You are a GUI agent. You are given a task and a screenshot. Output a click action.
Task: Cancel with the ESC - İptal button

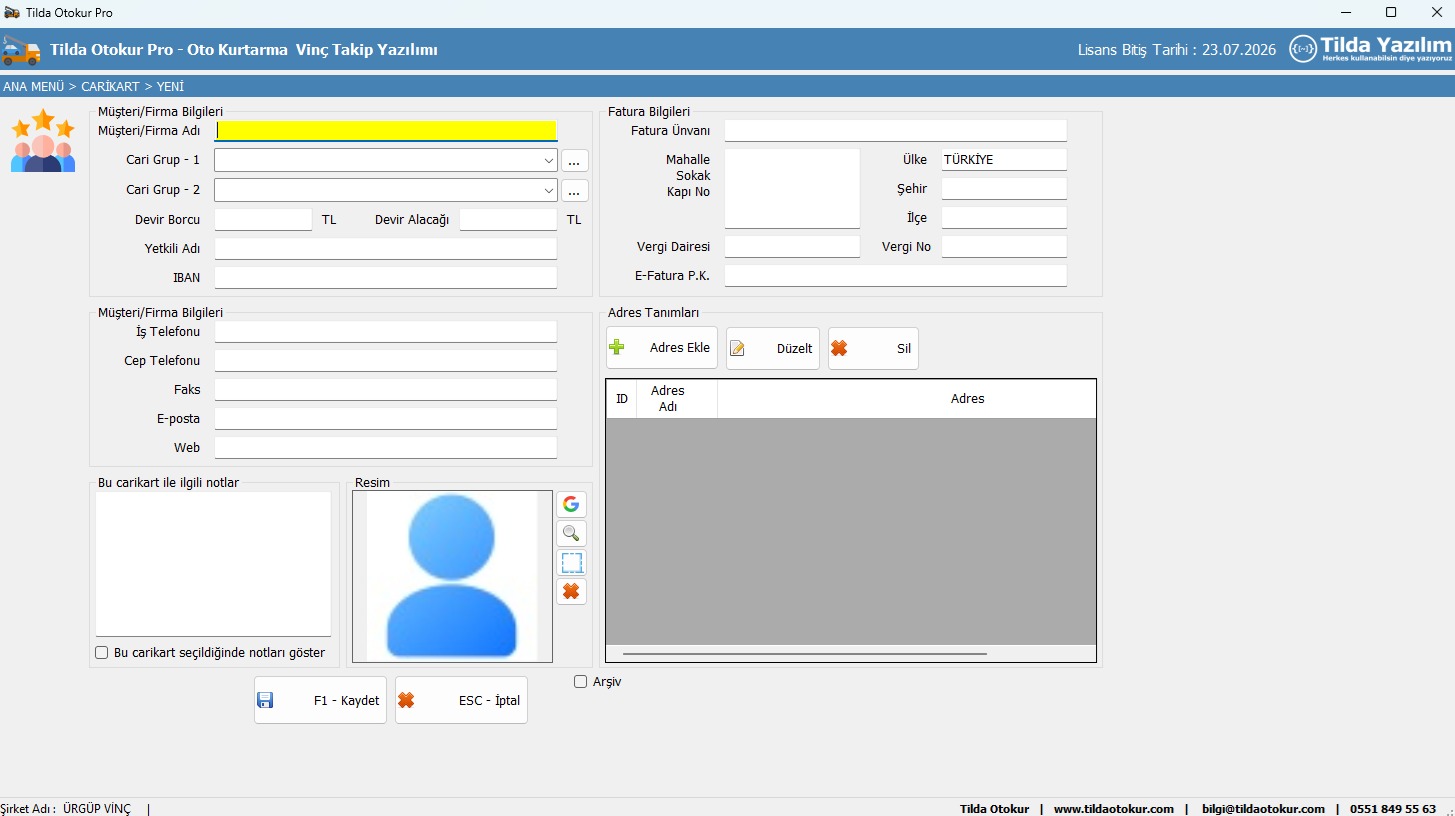pyautogui.click(x=461, y=700)
